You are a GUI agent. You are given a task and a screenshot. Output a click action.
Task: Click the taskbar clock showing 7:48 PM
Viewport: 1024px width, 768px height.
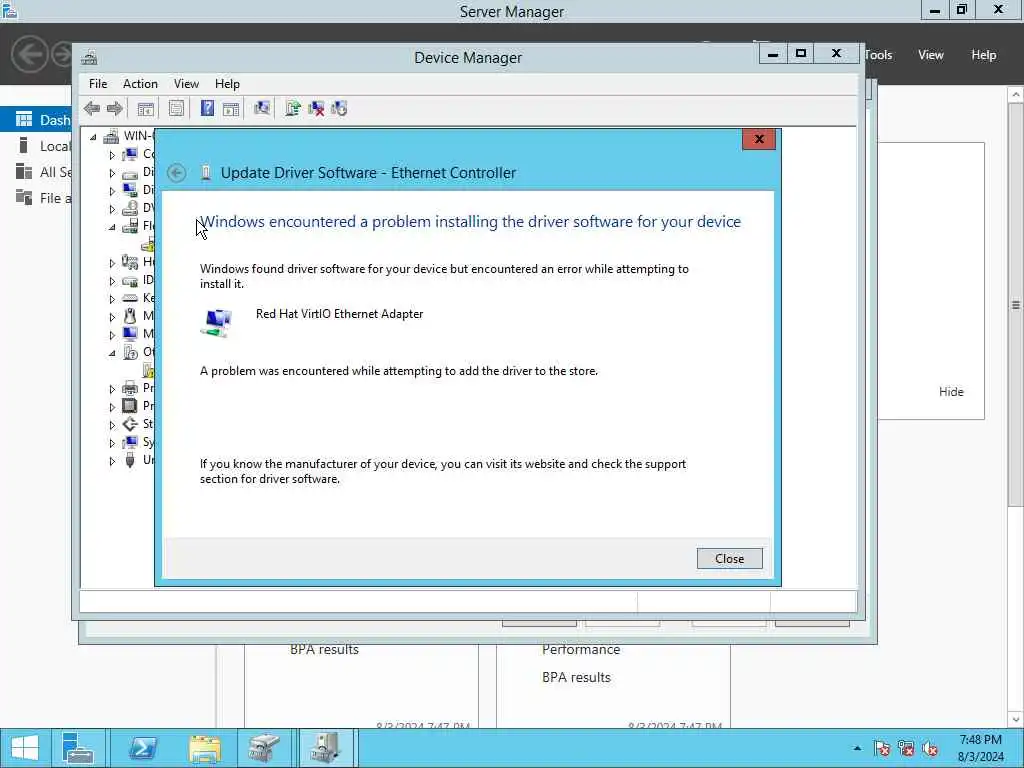(x=980, y=748)
